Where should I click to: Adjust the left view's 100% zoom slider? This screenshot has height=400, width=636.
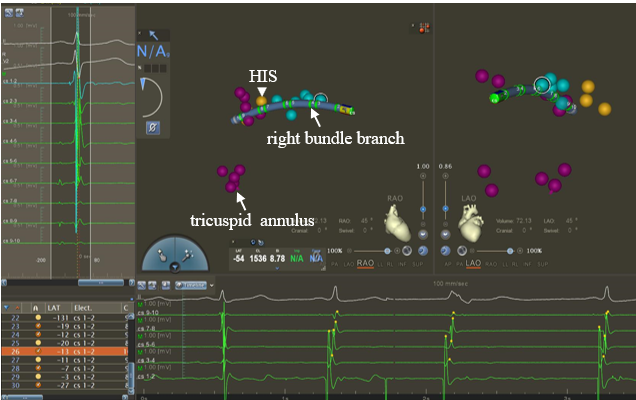387,251
